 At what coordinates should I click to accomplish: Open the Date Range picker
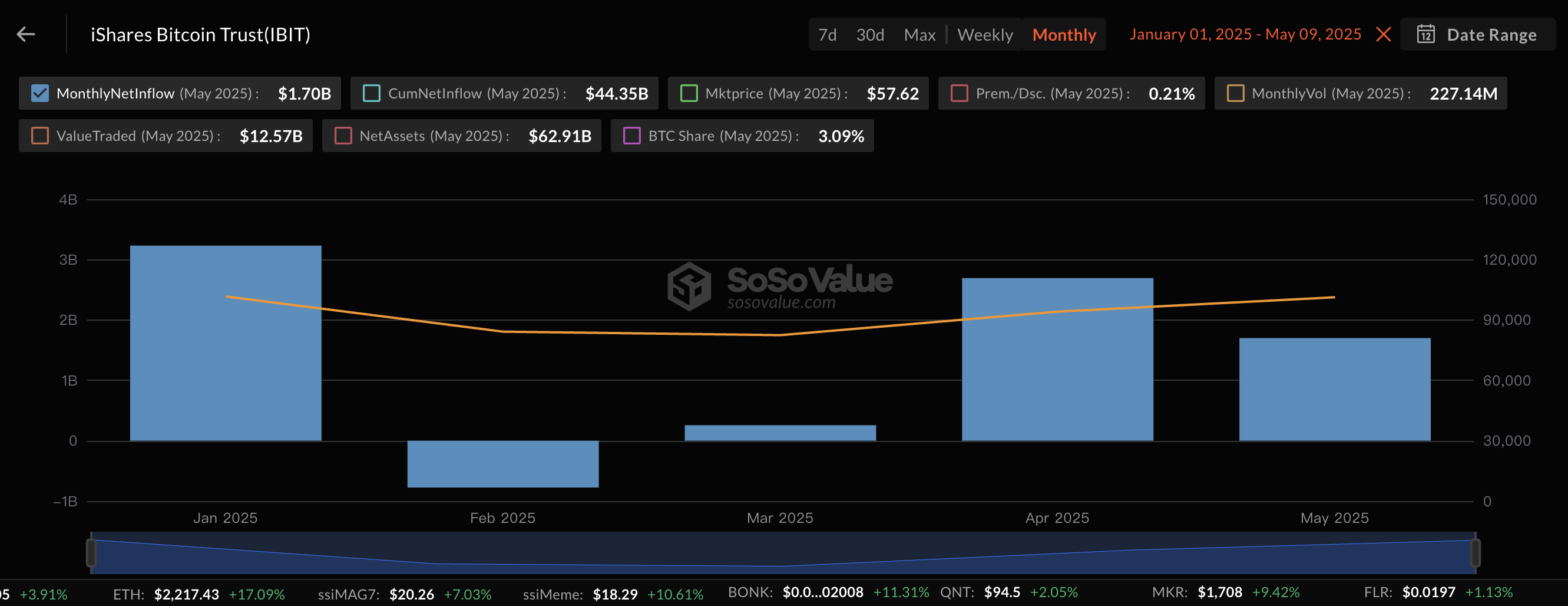tap(1490, 35)
